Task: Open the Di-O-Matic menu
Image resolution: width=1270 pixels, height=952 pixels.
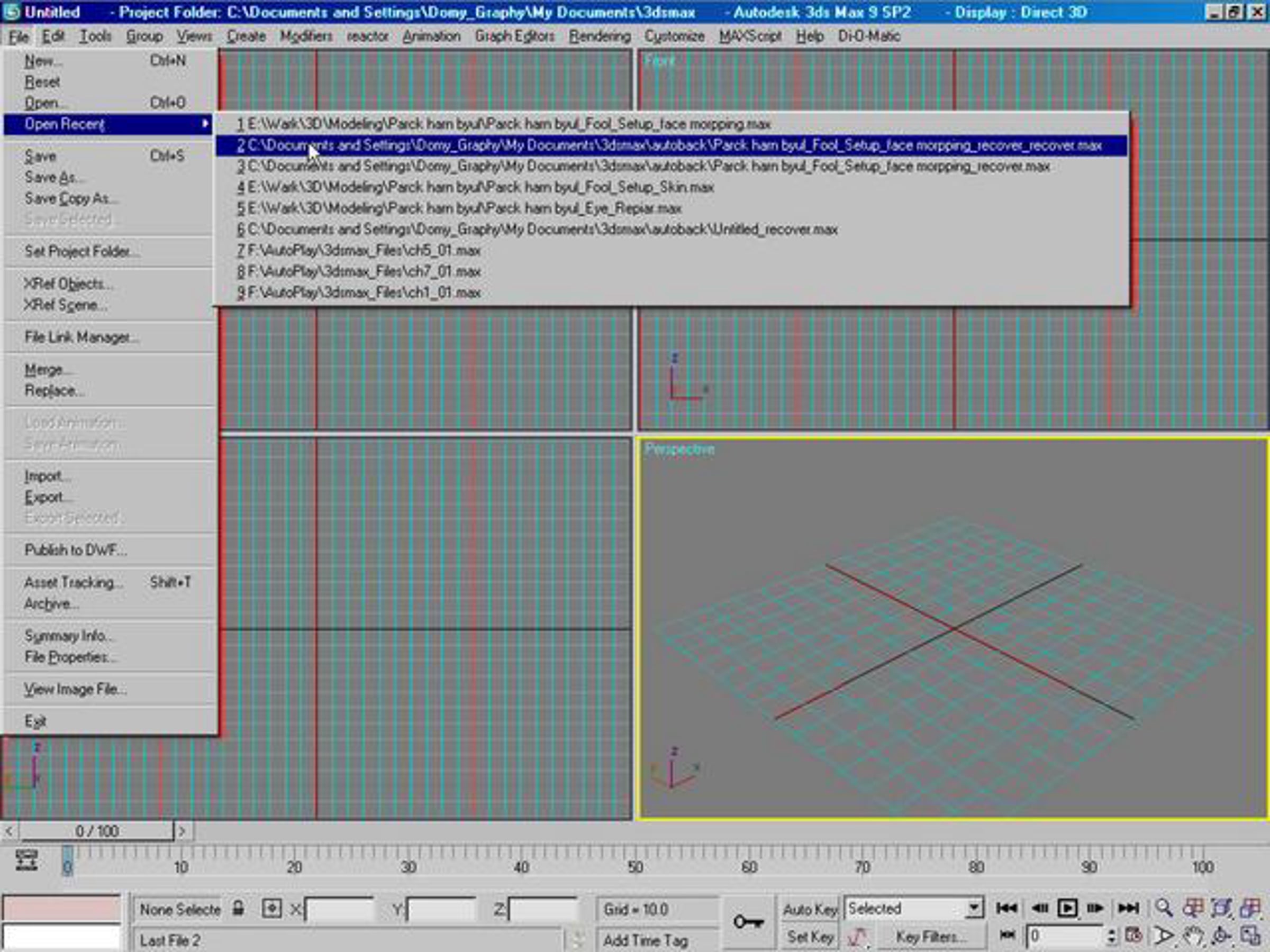Action: click(869, 36)
